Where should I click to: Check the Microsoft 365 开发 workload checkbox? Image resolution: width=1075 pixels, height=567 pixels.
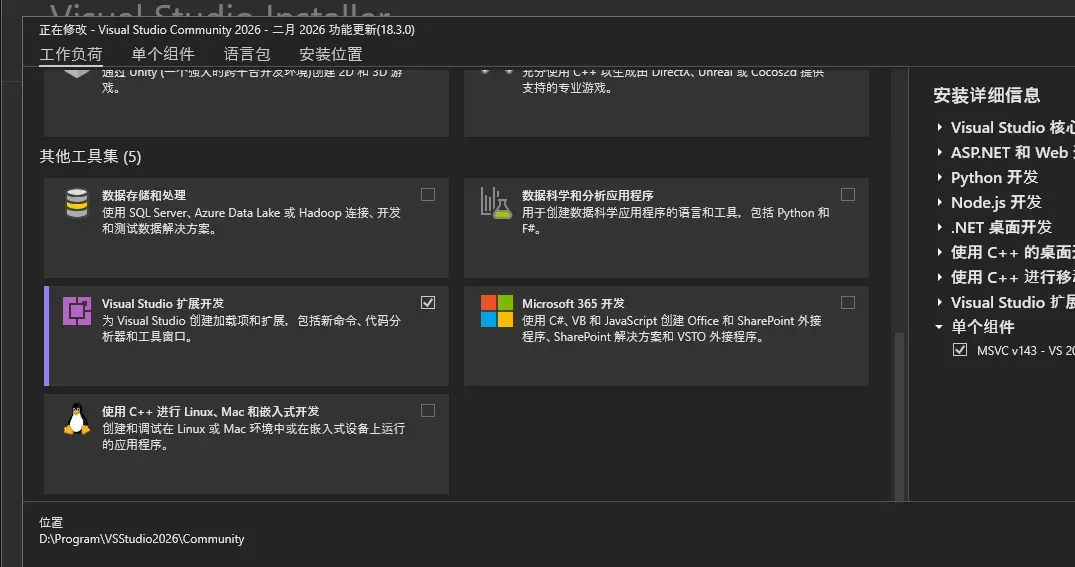point(847,302)
